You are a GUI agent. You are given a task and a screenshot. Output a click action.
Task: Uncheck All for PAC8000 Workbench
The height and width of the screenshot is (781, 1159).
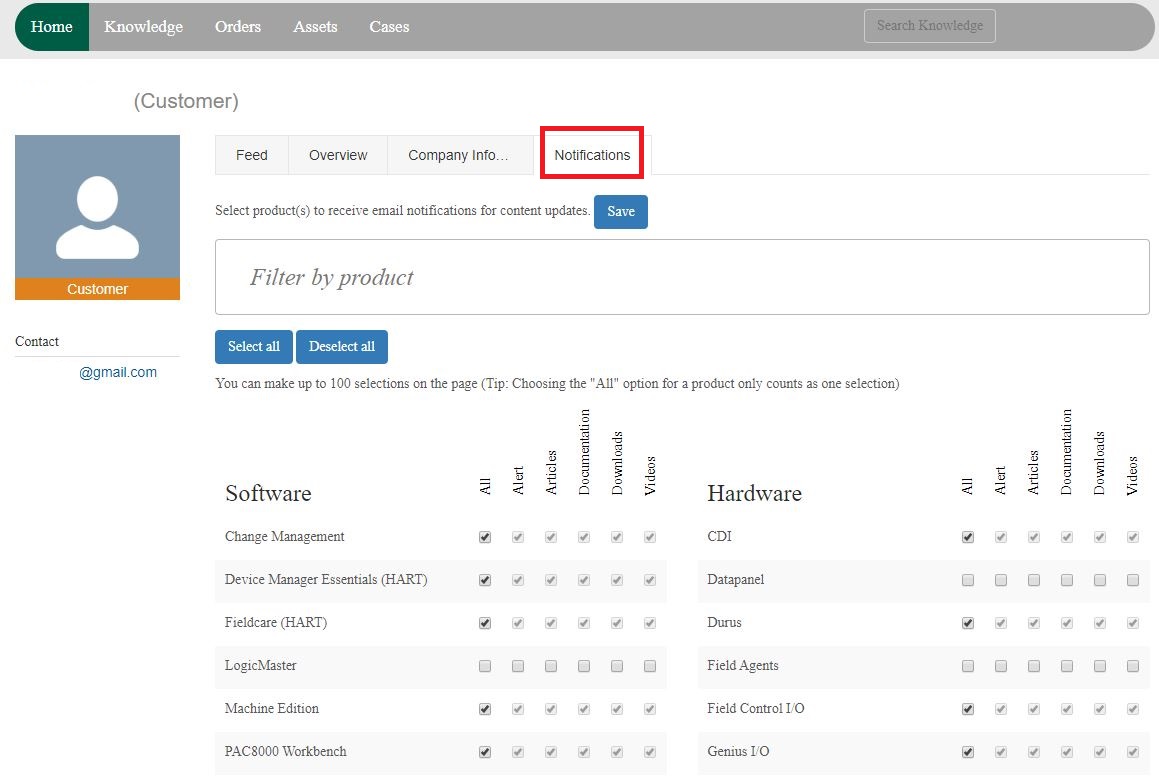coord(485,752)
